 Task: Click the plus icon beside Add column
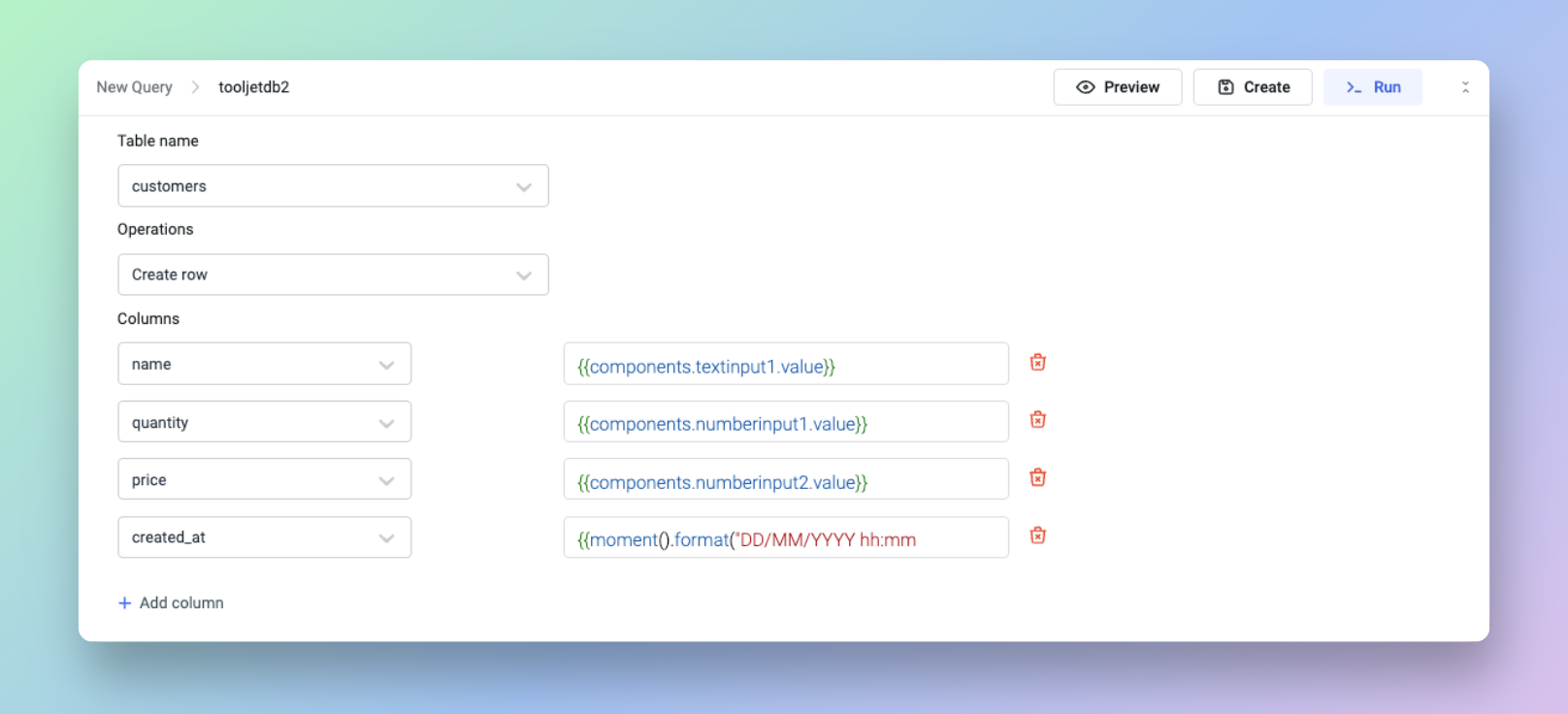(x=124, y=603)
